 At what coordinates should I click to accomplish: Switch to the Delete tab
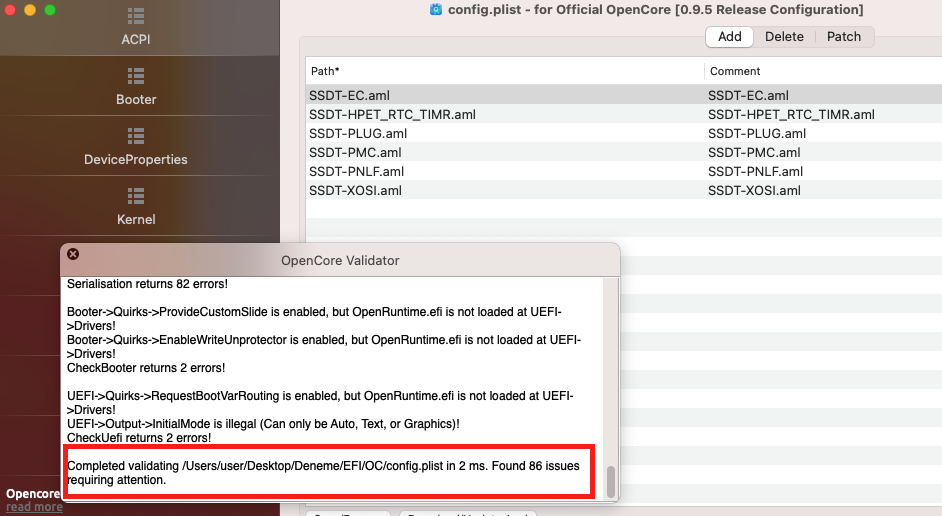(x=784, y=36)
